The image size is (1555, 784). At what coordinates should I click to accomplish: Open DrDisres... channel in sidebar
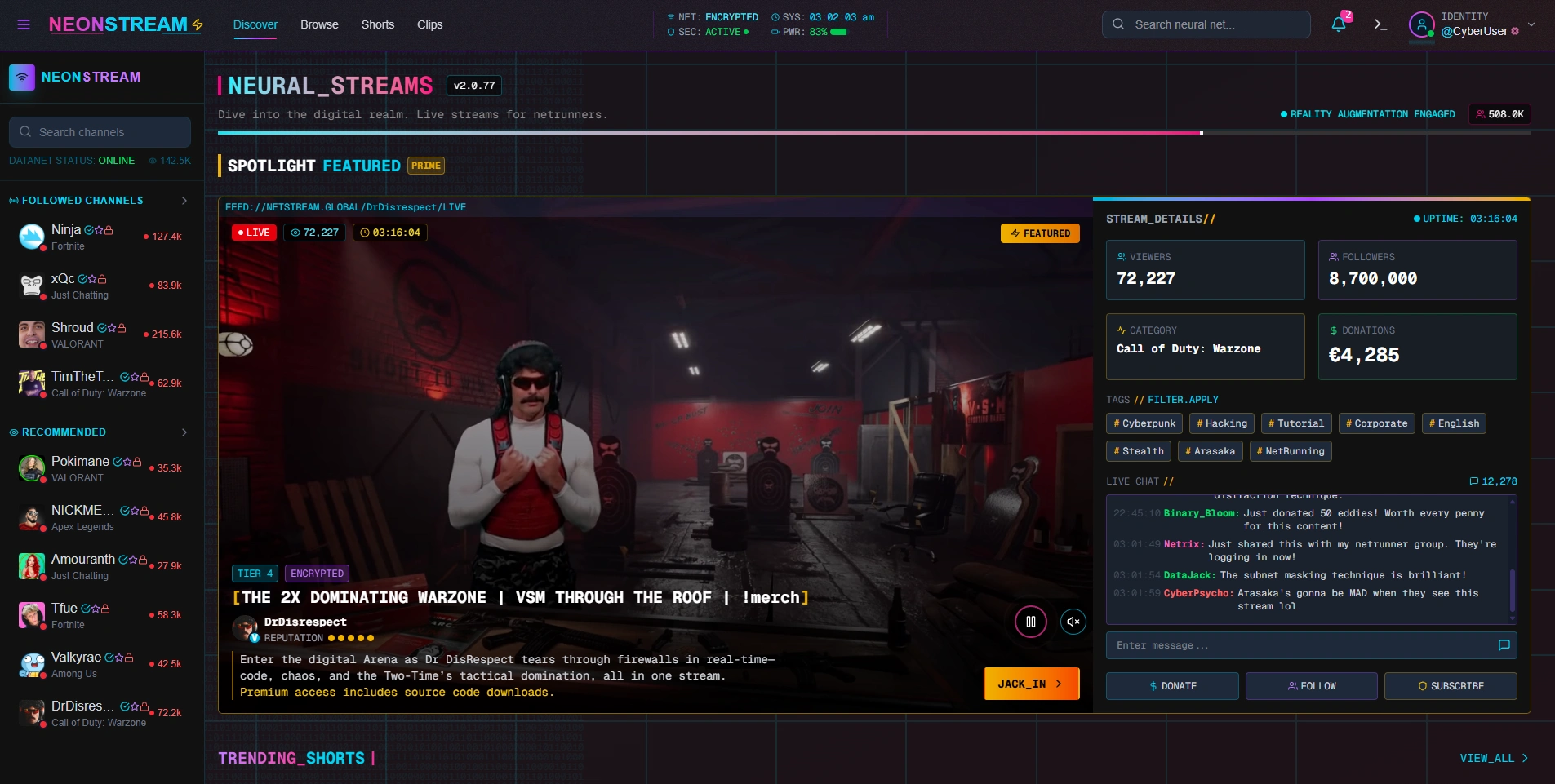pyautogui.click(x=101, y=713)
